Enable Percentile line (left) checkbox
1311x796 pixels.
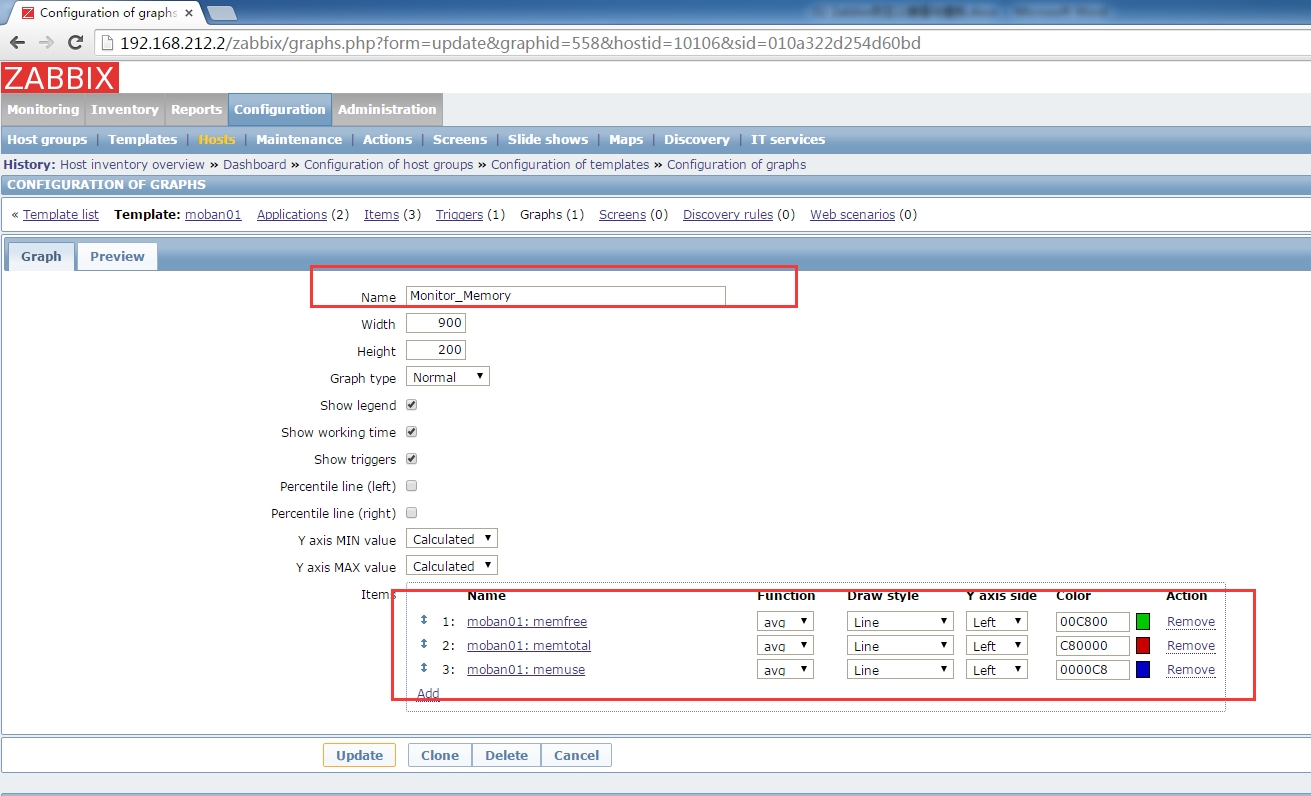point(411,486)
